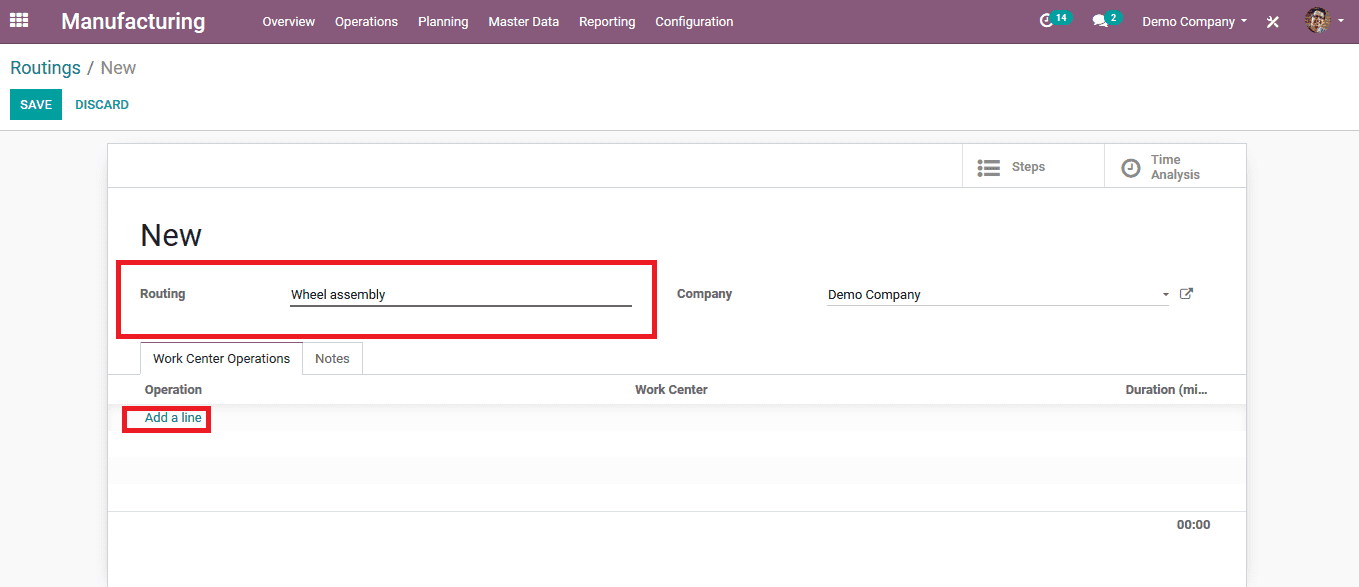Click the New breadcrumb text

tap(118, 68)
